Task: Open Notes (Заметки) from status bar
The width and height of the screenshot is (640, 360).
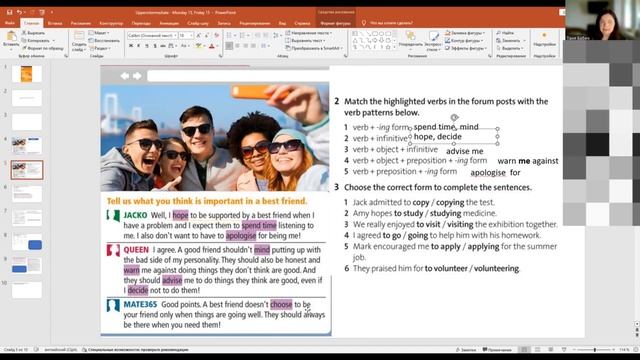Action: tap(466, 350)
